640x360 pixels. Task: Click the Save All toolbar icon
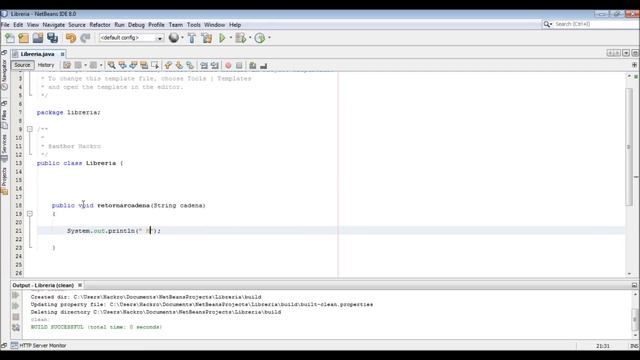52,38
